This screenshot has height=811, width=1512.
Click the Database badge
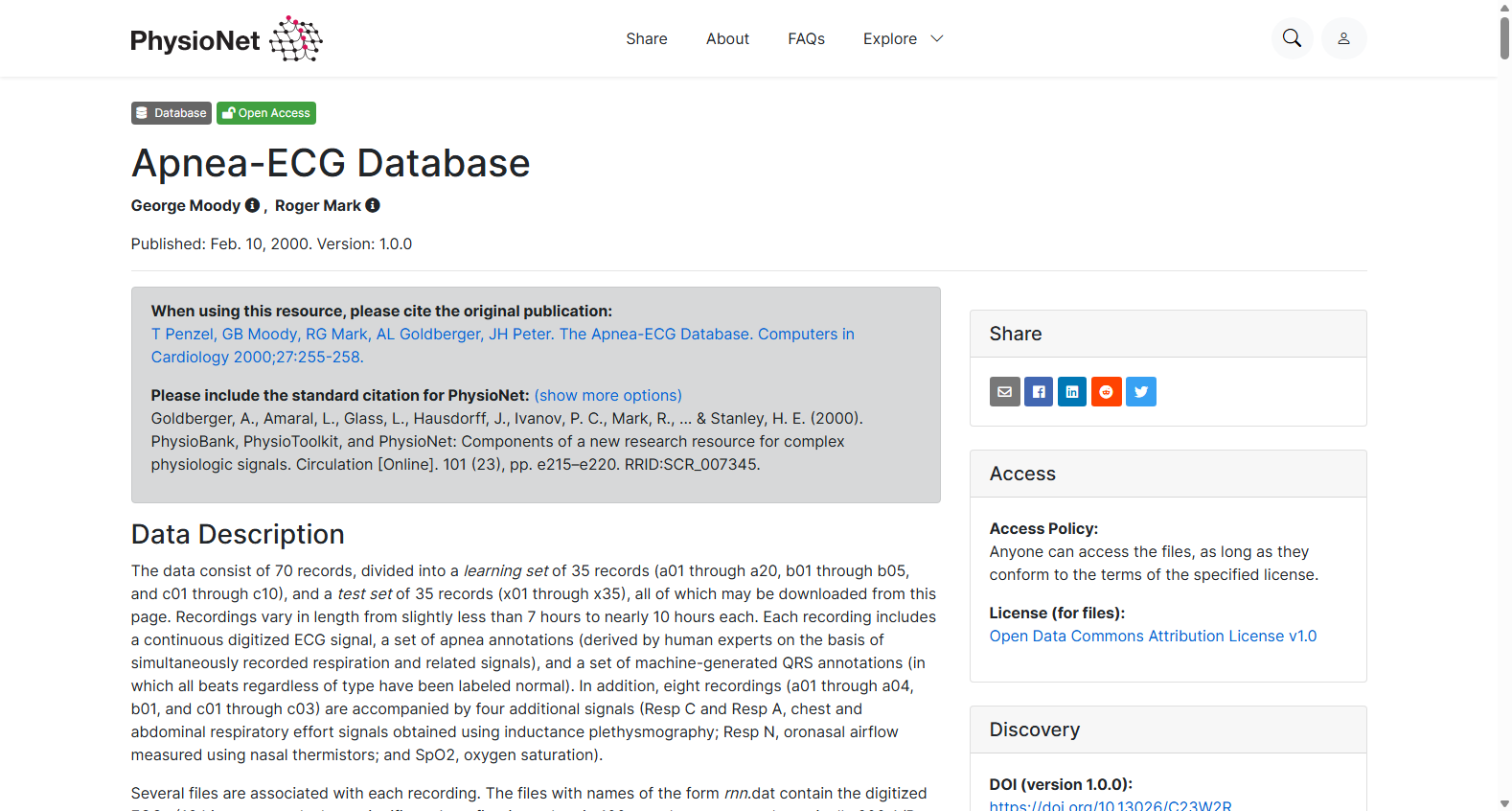(x=172, y=113)
